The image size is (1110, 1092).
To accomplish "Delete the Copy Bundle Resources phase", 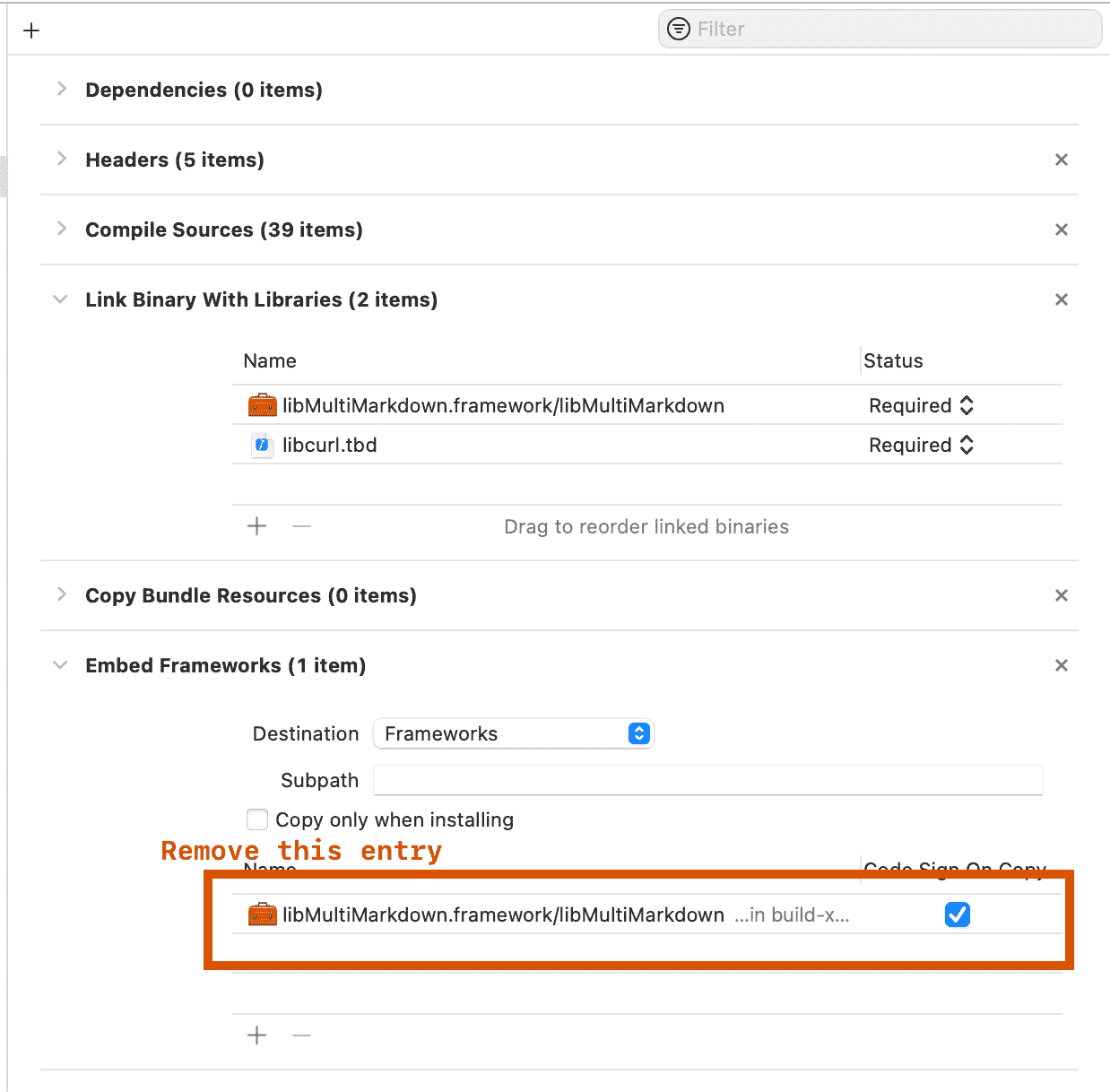I will 1061,595.
